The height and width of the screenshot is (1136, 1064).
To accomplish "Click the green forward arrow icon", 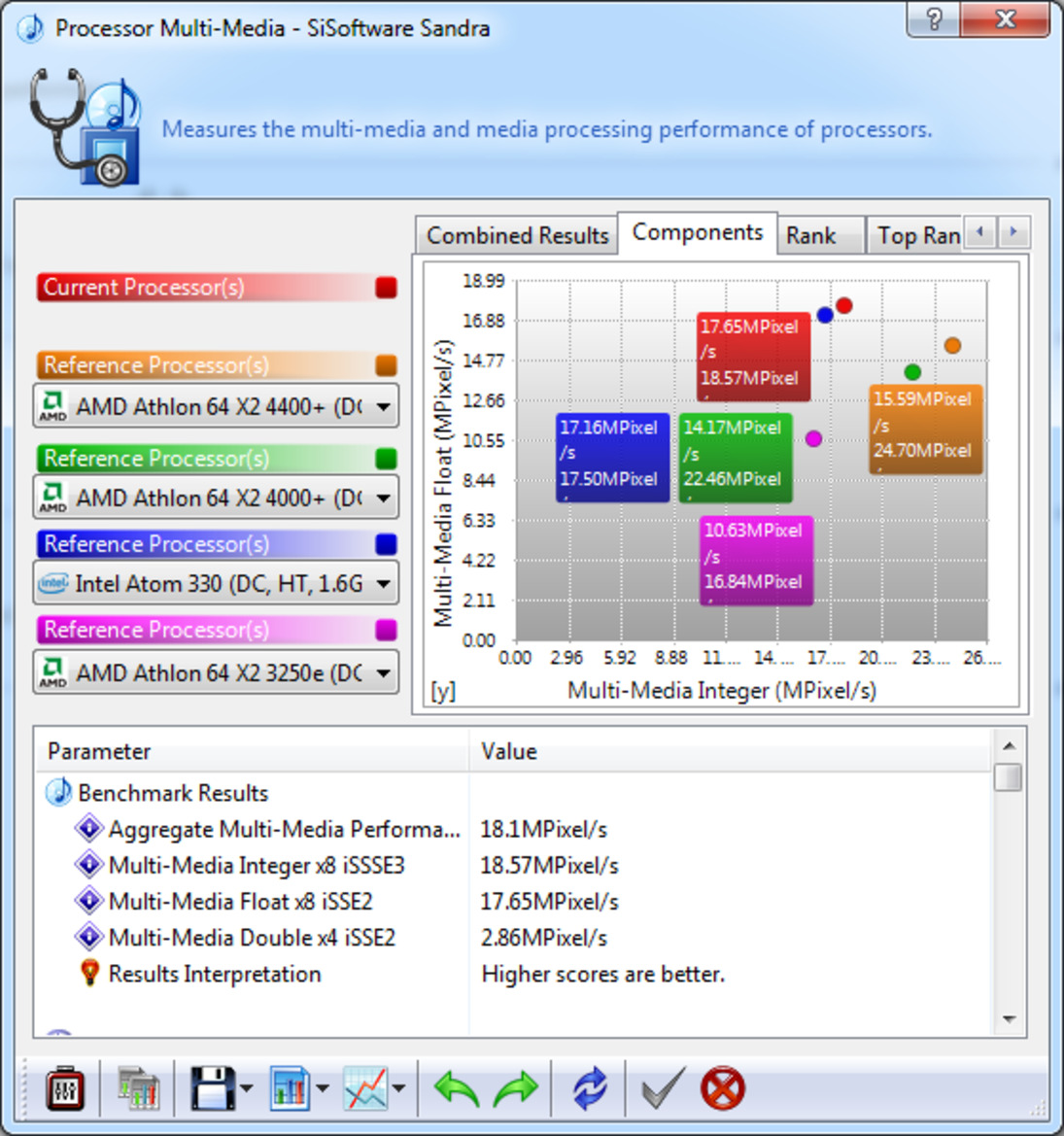I will [516, 1089].
